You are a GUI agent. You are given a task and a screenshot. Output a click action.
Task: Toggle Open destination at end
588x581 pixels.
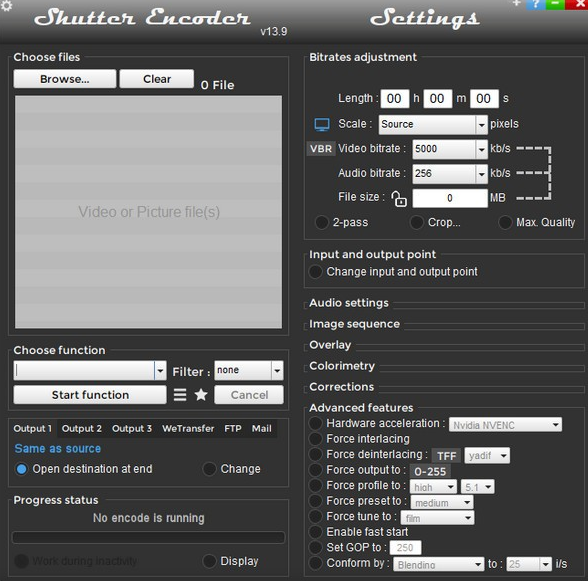click(21, 469)
